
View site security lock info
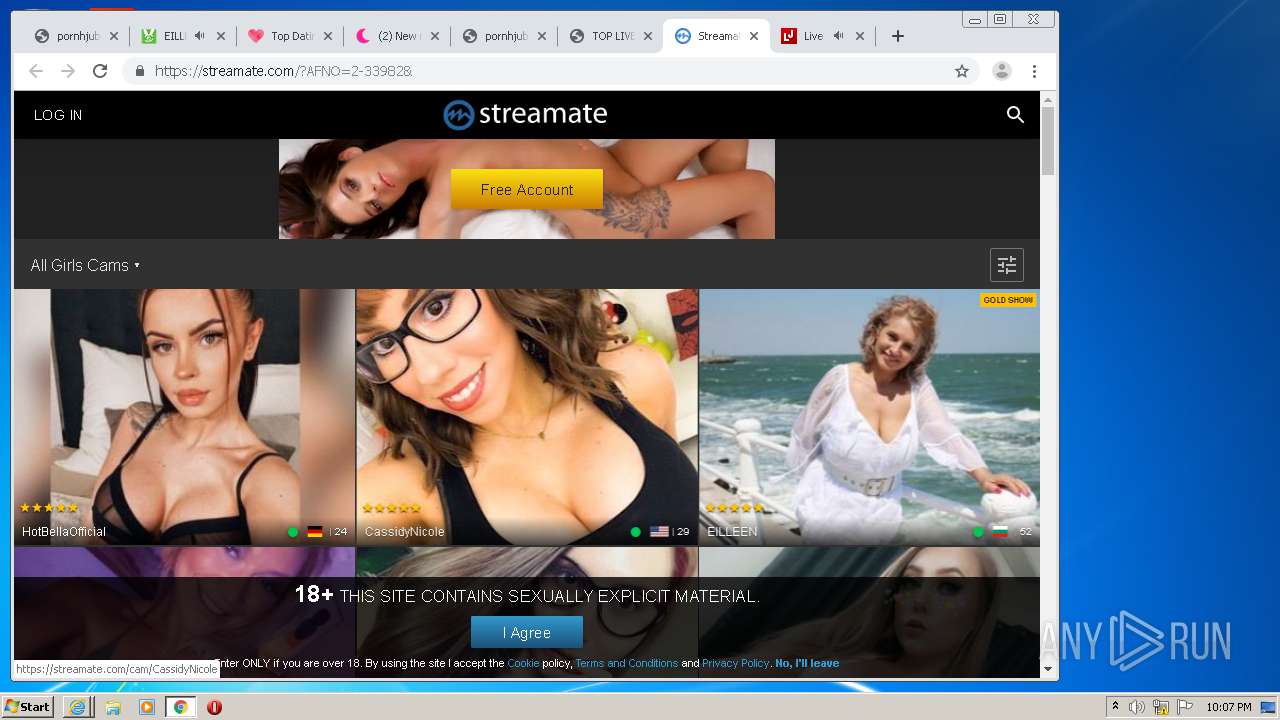pos(140,71)
